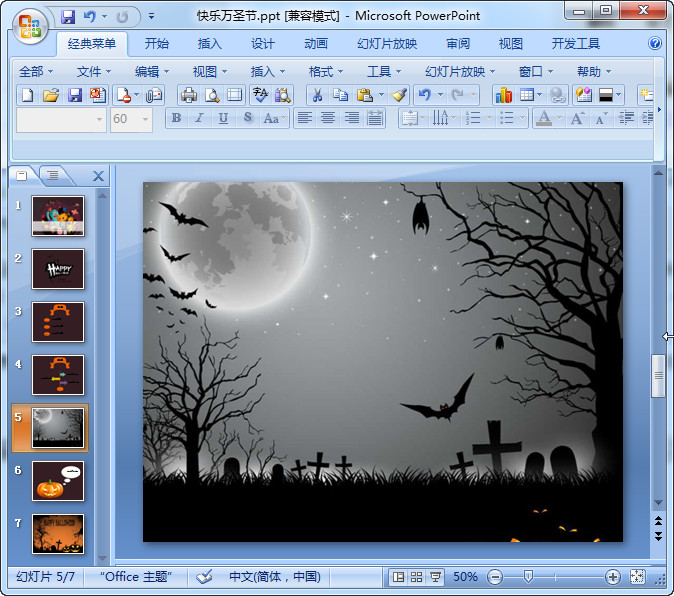Insert a chart using the chart icon
The width and height of the screenshot is (674, 596).
(503, 95)
